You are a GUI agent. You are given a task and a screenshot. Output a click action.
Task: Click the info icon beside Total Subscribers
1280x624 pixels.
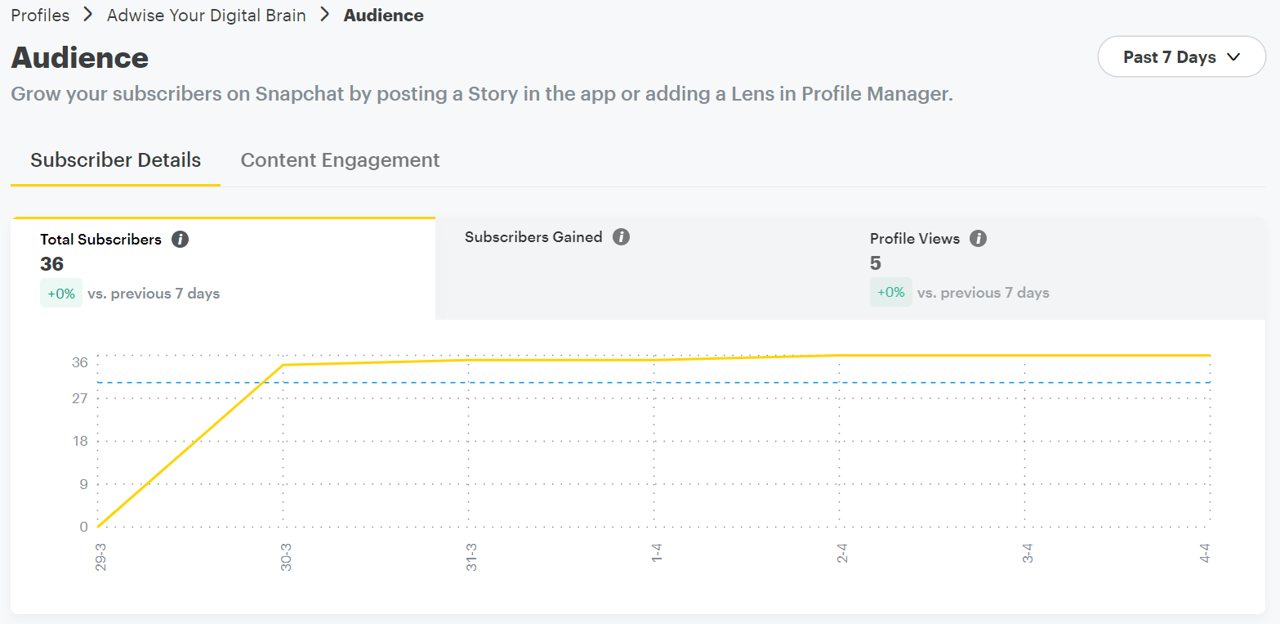point(180,240)
